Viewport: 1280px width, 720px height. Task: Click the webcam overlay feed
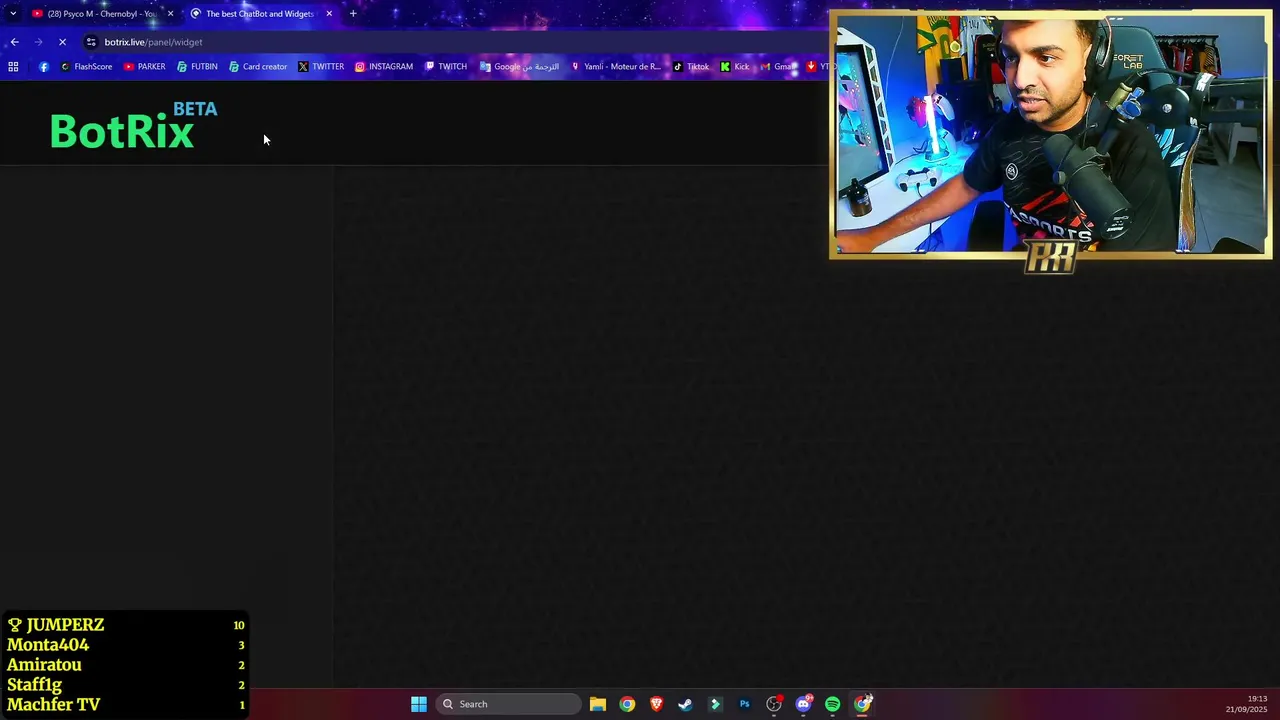coord(1050,135)
